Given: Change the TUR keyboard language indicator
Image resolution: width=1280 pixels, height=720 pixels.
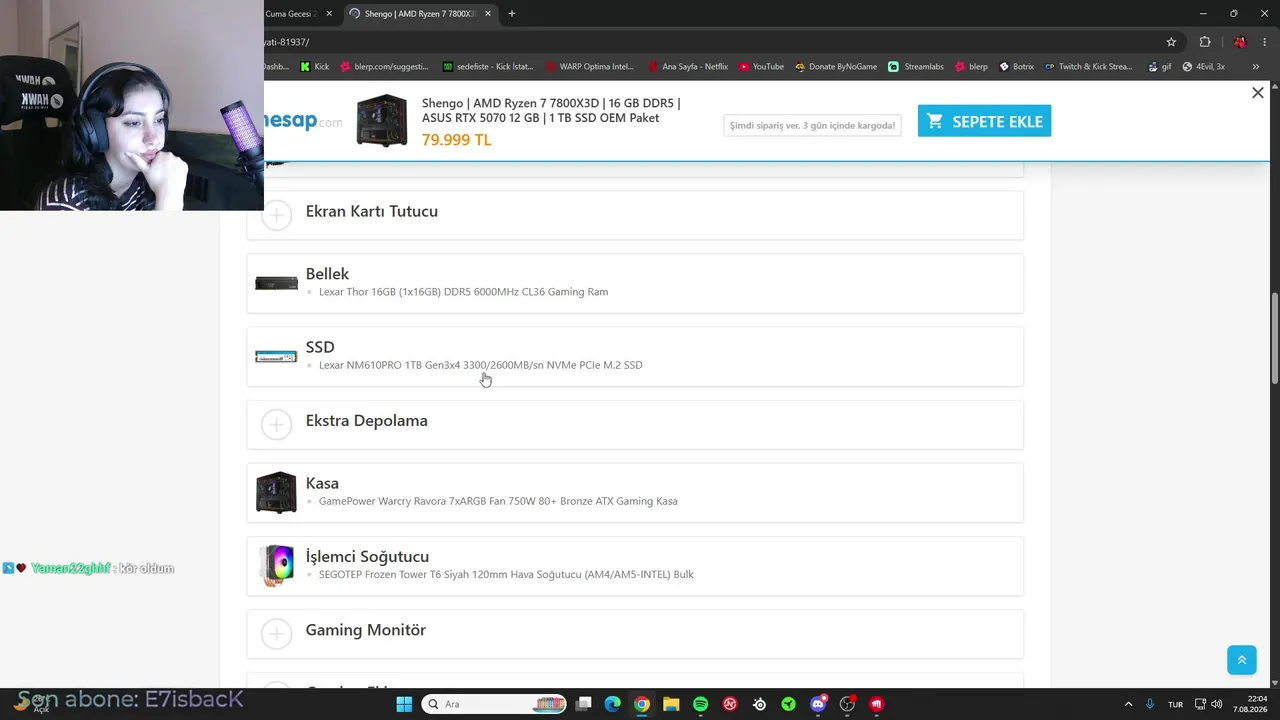Looking at the screenshot, I should pyautogui.click(x=1175, y=704).
